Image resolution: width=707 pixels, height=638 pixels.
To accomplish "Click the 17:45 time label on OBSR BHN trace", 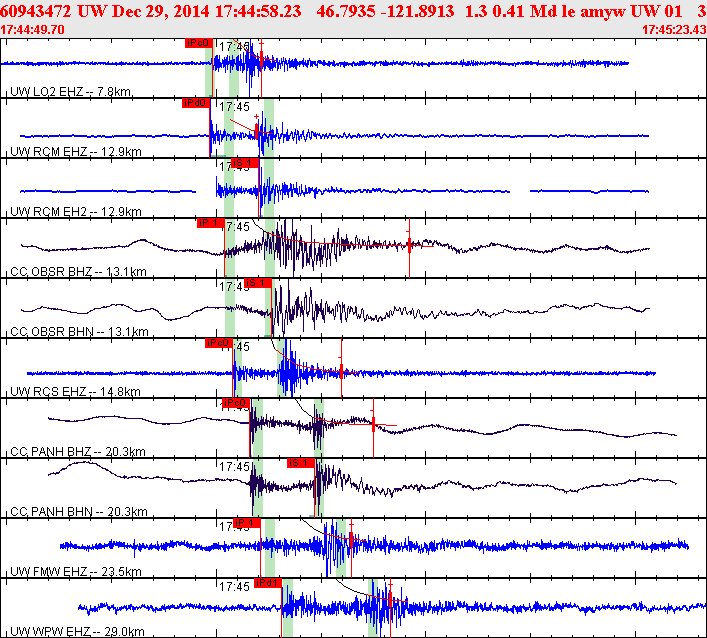I will 232,287.
